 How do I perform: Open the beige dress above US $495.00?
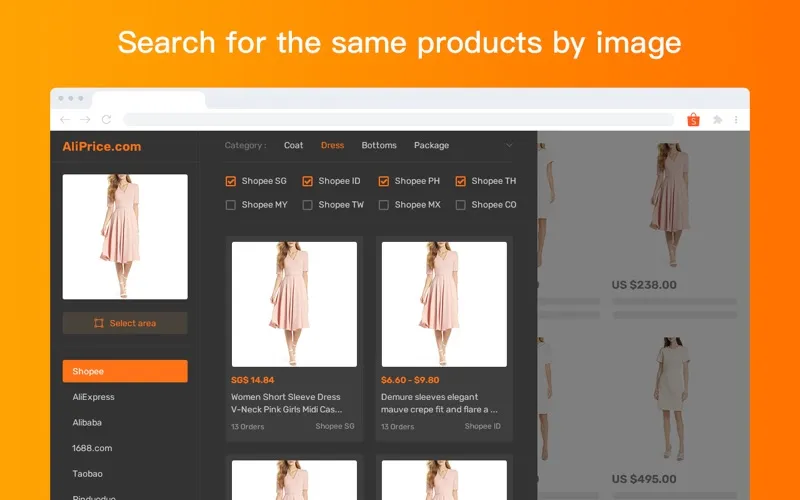point(672,398)
